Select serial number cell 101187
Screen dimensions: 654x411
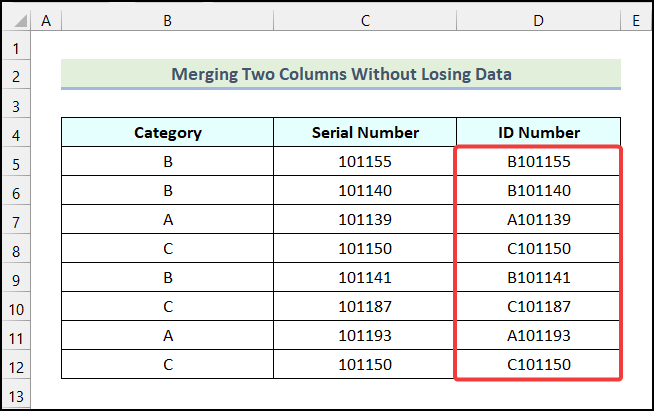pyautogui.click(x=365, y=307)
